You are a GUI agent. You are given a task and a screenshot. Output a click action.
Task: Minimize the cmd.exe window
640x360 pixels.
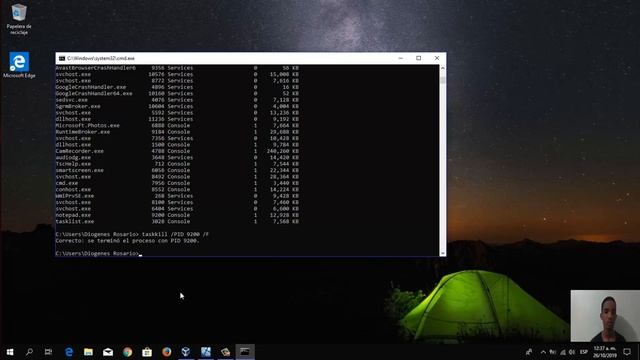(x=400, y=58)
